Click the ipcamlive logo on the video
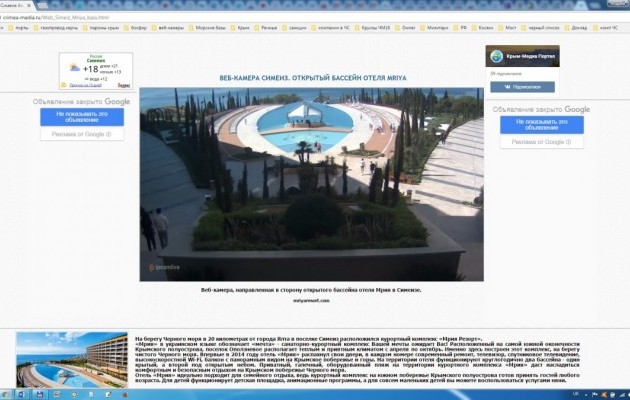 164,267
